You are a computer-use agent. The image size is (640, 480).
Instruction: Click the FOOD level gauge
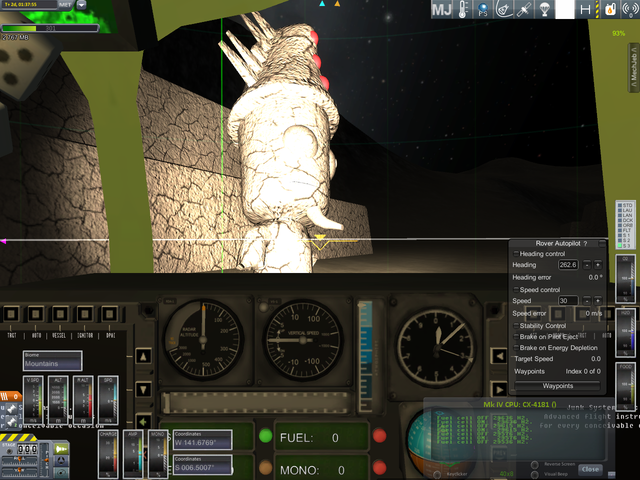click(x=625, y=387)
